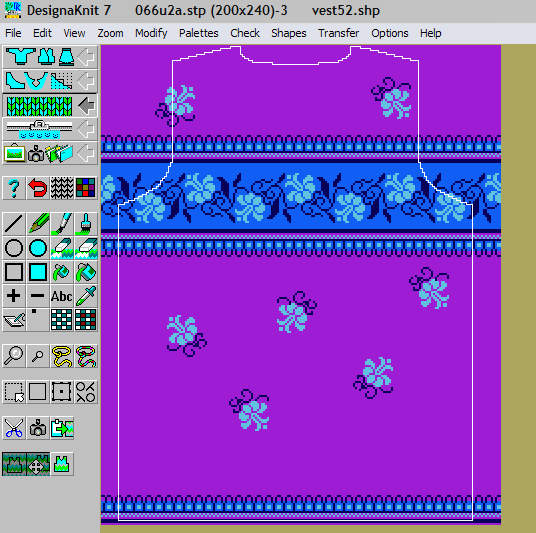Select the black knit stitch texture icon
Screen dimensions: 536x533
tap(62, 188)
